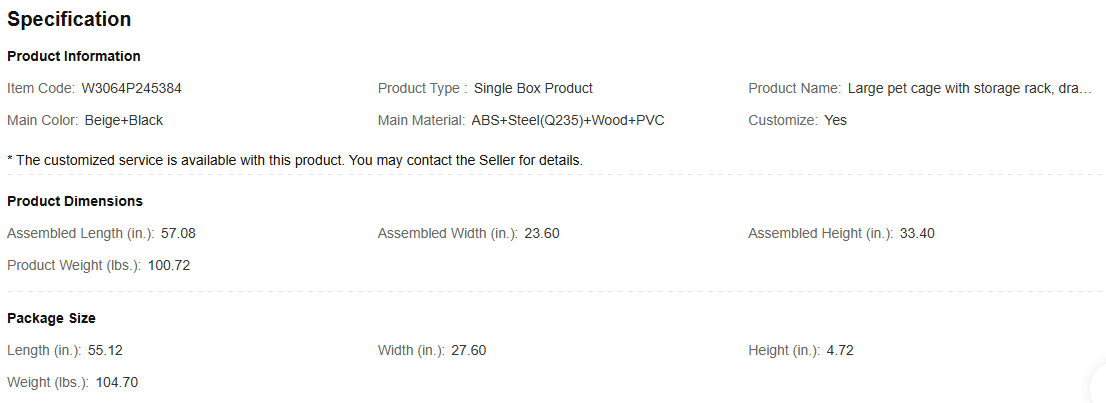
Task: Click the Specification heading
Action: point(69,19)
